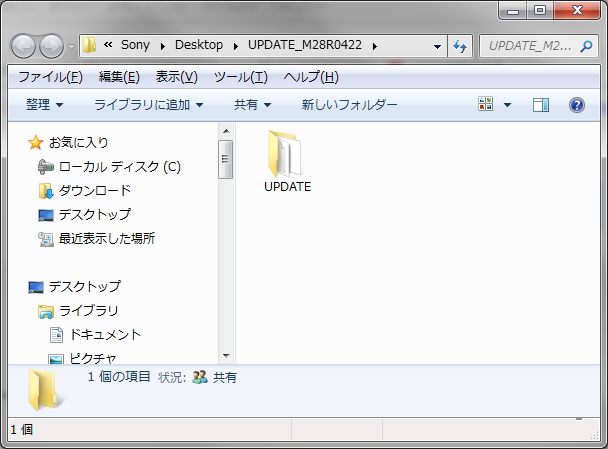The width and height of the screenshot is (608, 449).
Task: Open the 整理 dropdown menu
Action: pos(45,105)
